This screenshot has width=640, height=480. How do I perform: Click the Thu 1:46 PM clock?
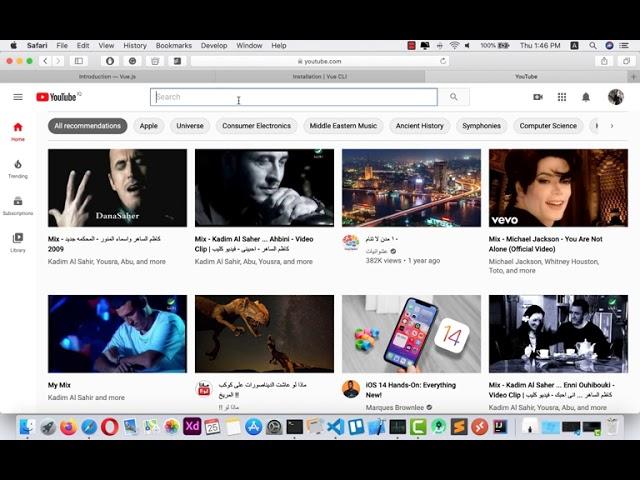(540, 46)
